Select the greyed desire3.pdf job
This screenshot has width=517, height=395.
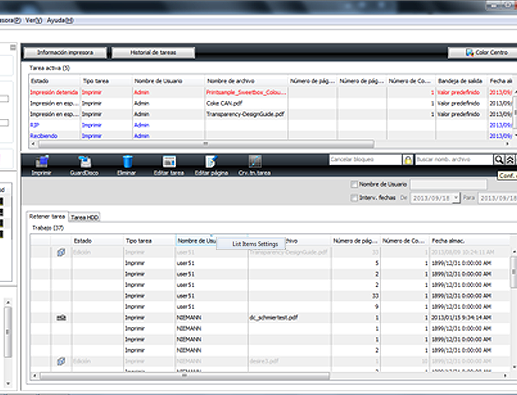271,361
